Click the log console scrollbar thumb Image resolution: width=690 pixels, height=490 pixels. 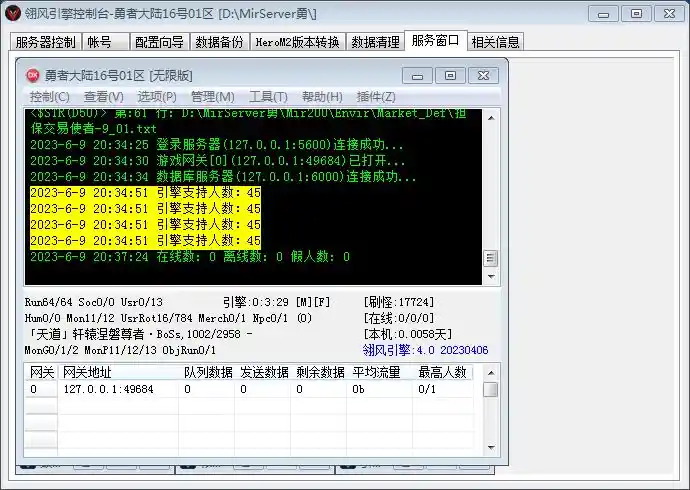coord(491,258)
